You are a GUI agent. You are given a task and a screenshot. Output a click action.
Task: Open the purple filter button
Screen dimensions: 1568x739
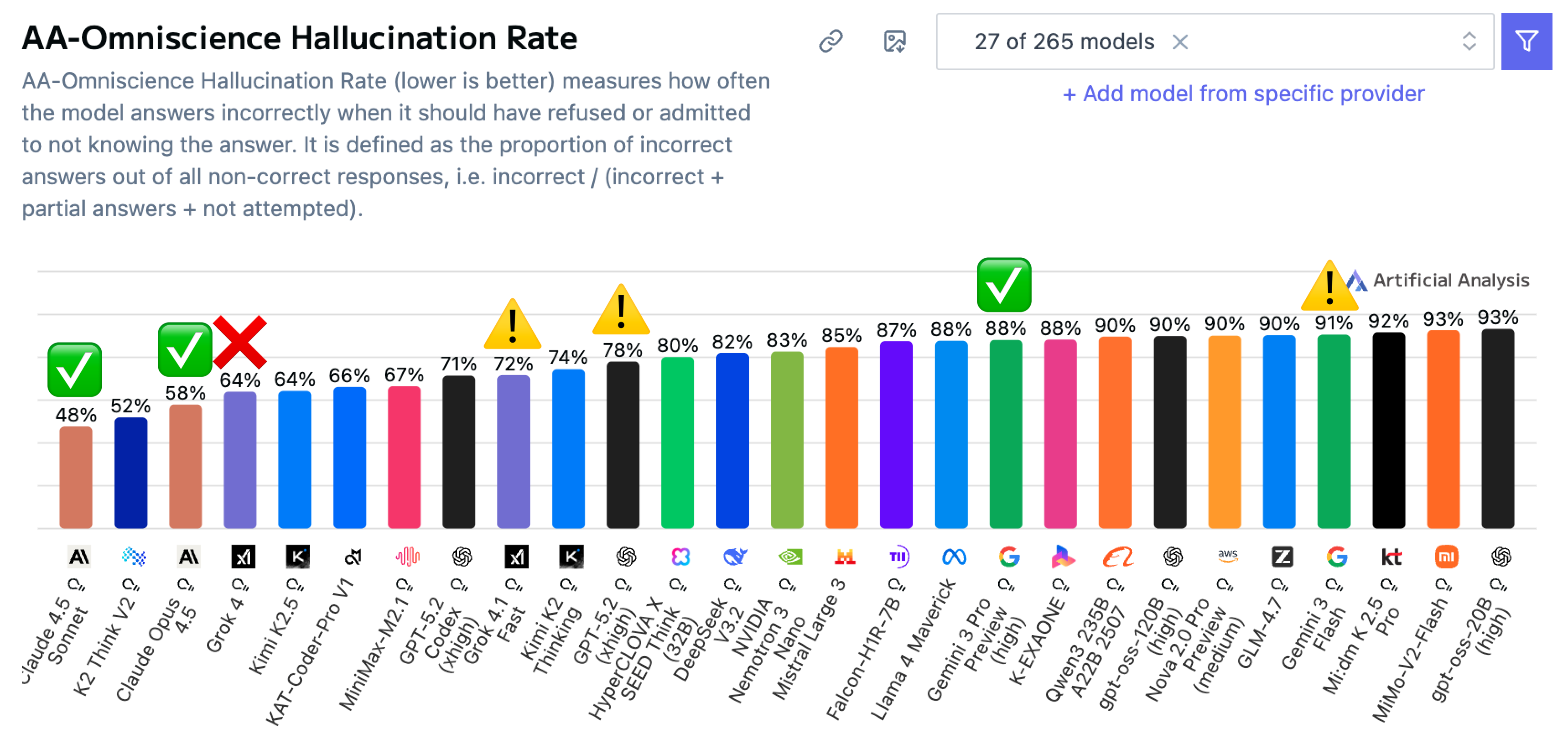pyautogui.click(x=1526, y=42)
